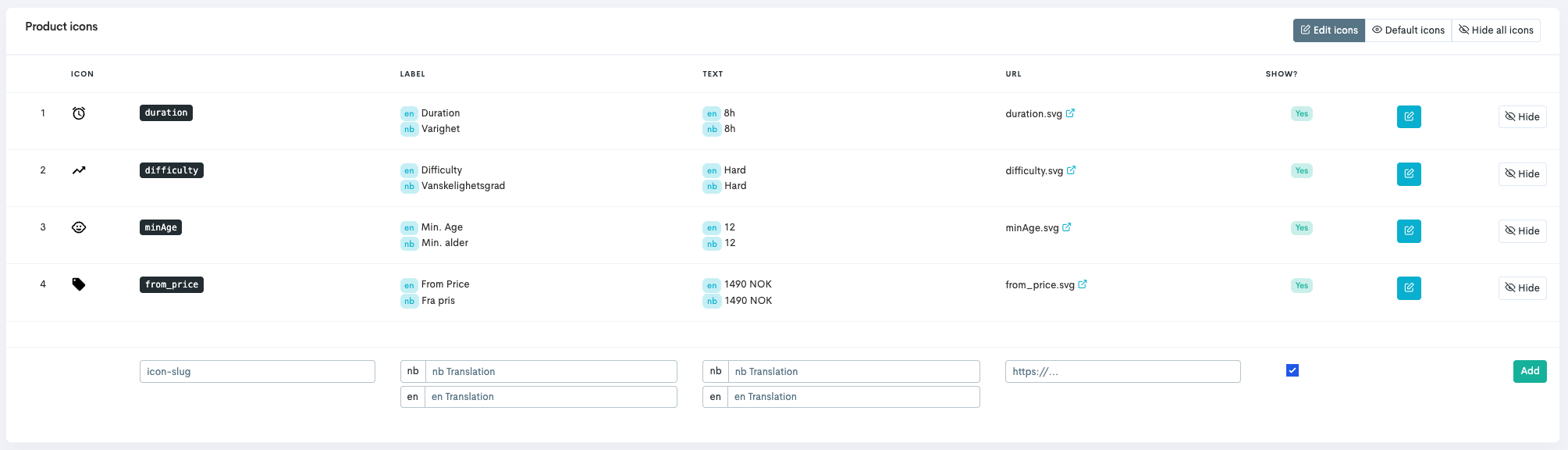This screenshot has height=450, width=1568.
Task: Click the clock icon in duration row
Action: click(79, 113)
